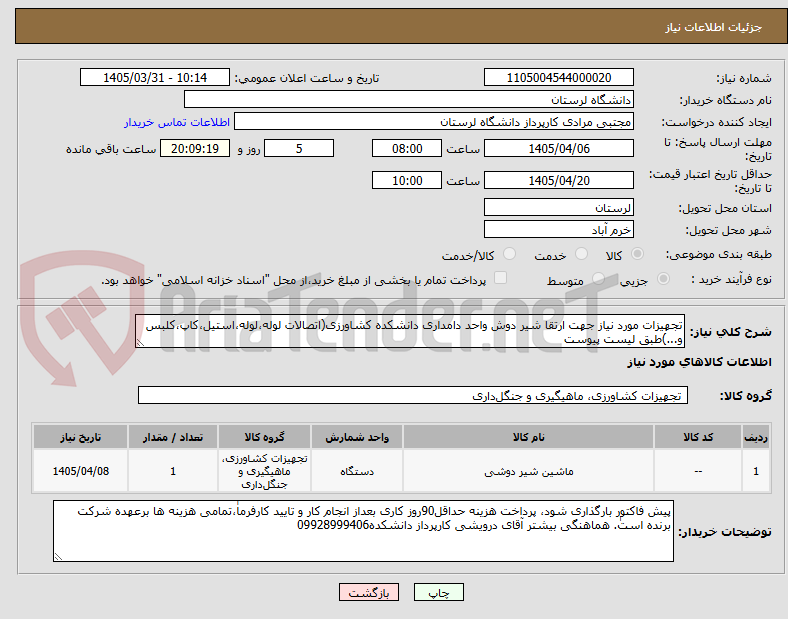The width and height of the screenshot is (788, 619).
Task: Open اطلاعات تماس خریدار link
Action: (177, 122)
